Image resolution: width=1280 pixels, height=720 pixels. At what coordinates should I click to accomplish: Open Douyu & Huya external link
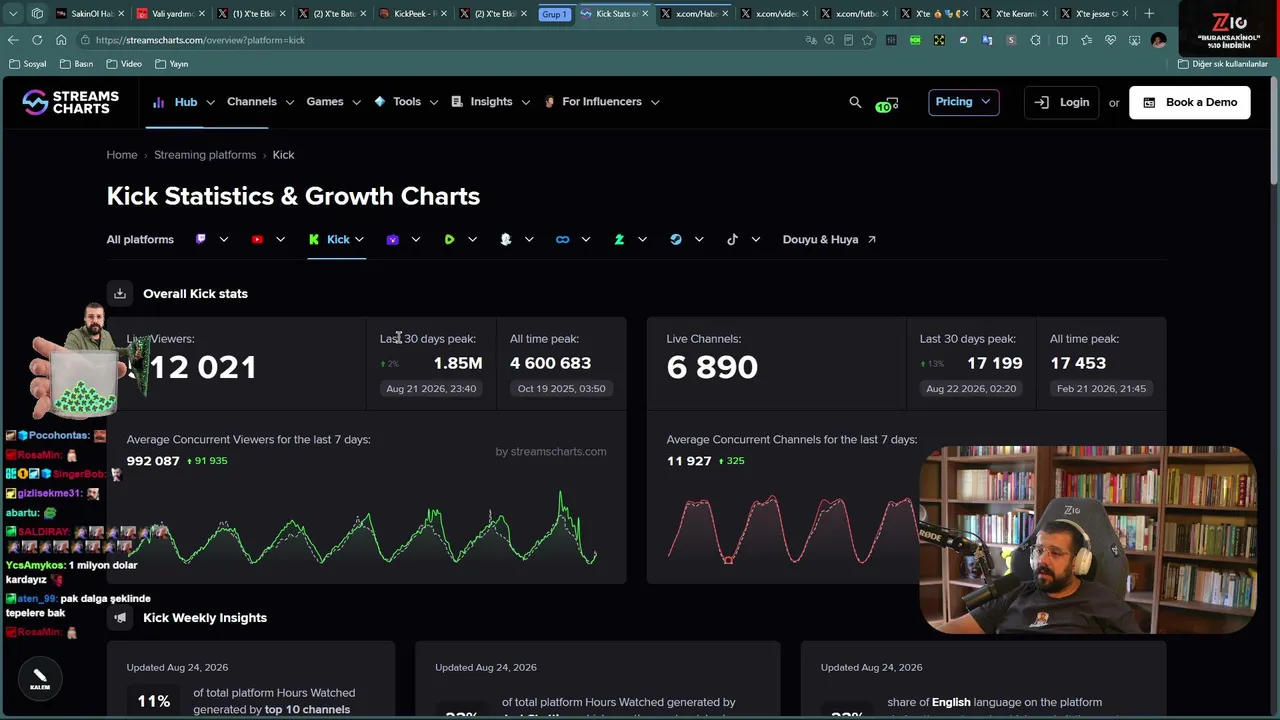click(x=829, y=239)
